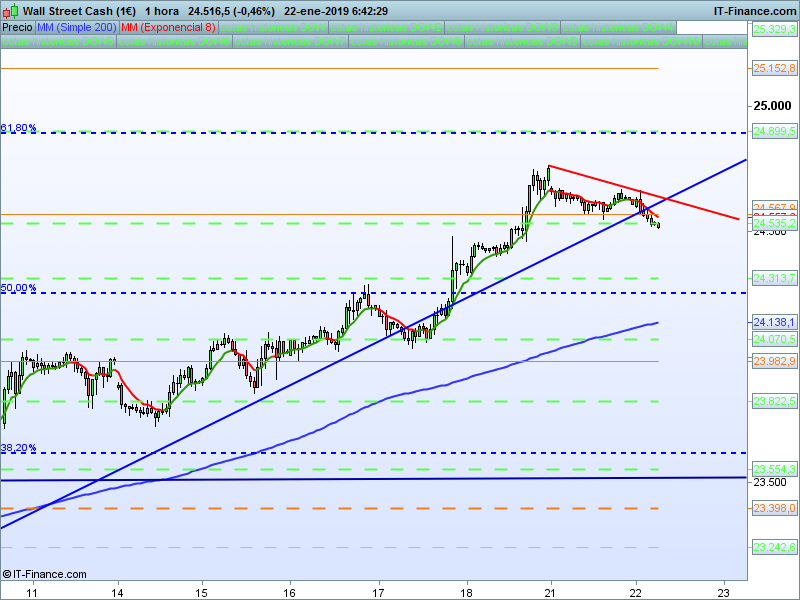Click the 23.500 axis value
This screenshot has height=600, width=800.
click(770, 482)
